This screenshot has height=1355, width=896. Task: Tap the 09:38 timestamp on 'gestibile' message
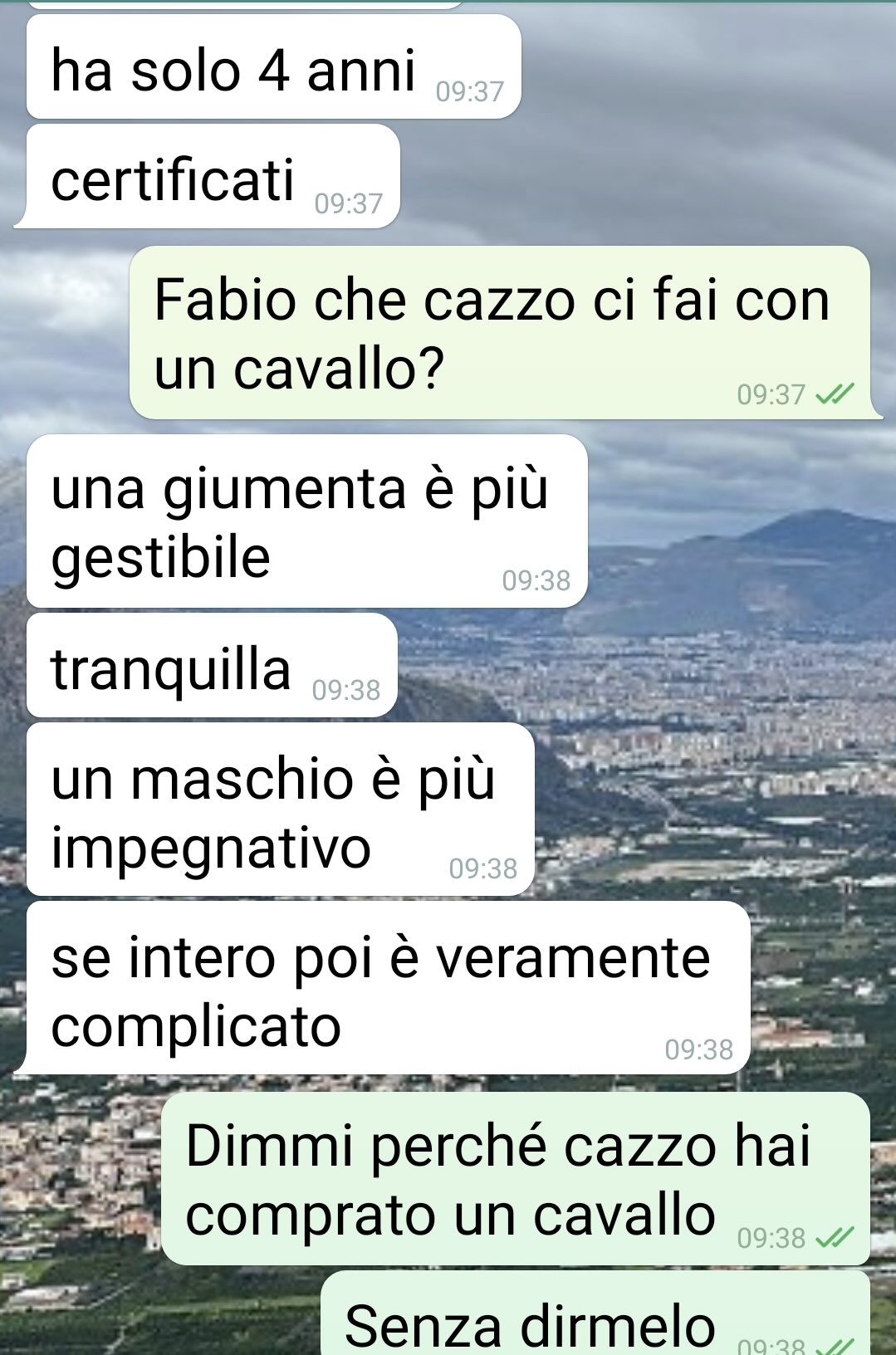(x=536, y=580)
